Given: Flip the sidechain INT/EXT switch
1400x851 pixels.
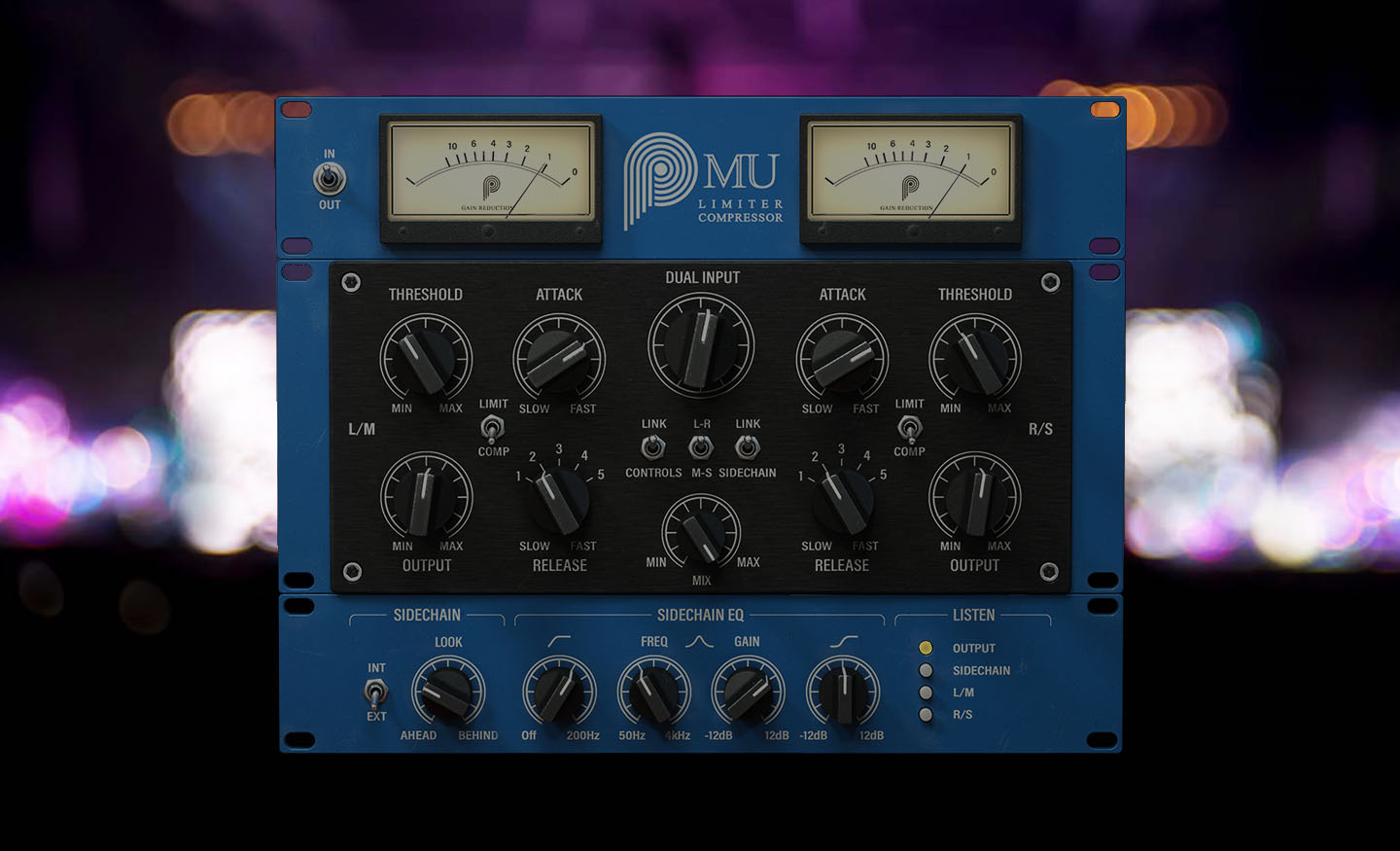Looking at the screenshot, I should [x=375, y=692].
